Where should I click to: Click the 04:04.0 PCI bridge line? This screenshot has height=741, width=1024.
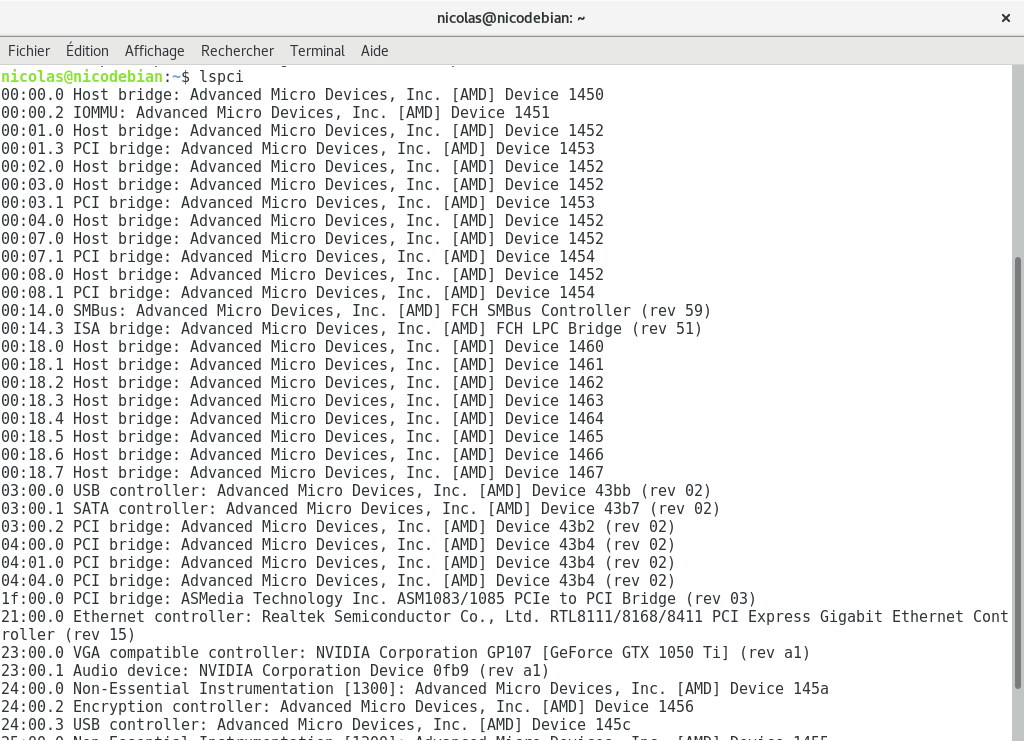click(x=338, y=581)
